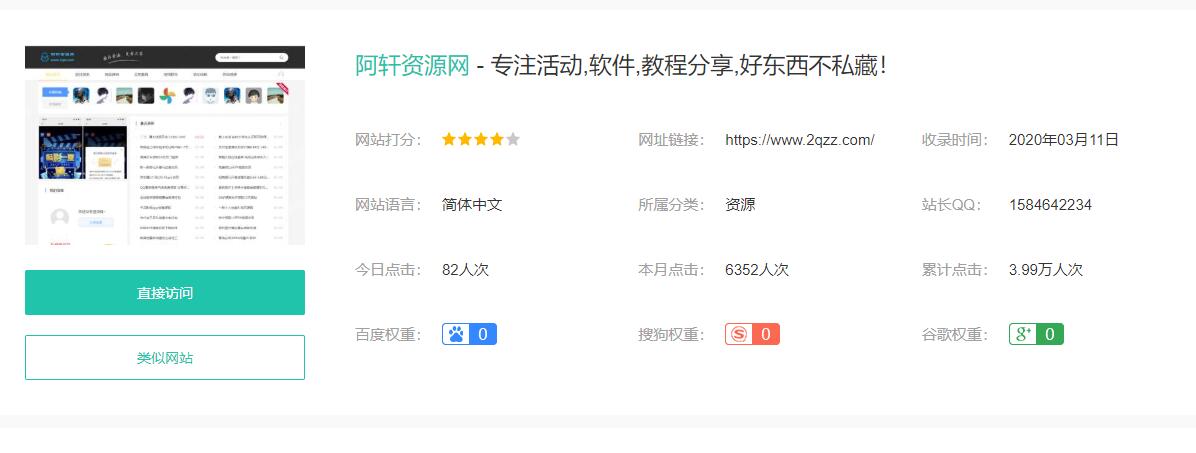Click the 谷歌权重 label
The height and width of the screenshot is (453, 1196).
955,335
